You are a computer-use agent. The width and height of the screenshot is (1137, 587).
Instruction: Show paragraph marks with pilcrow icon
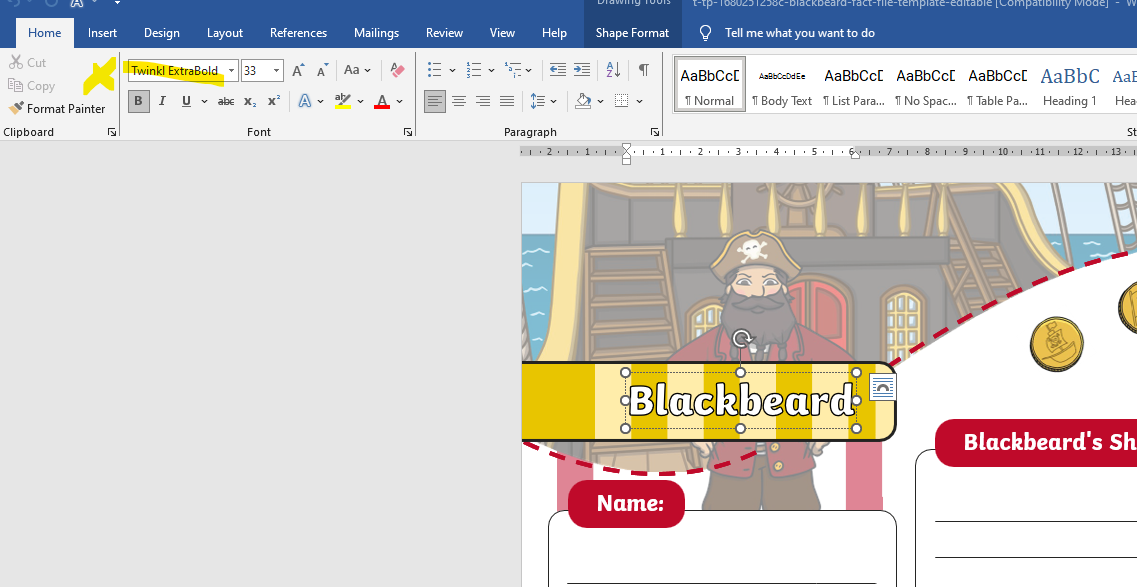[643, 70]
